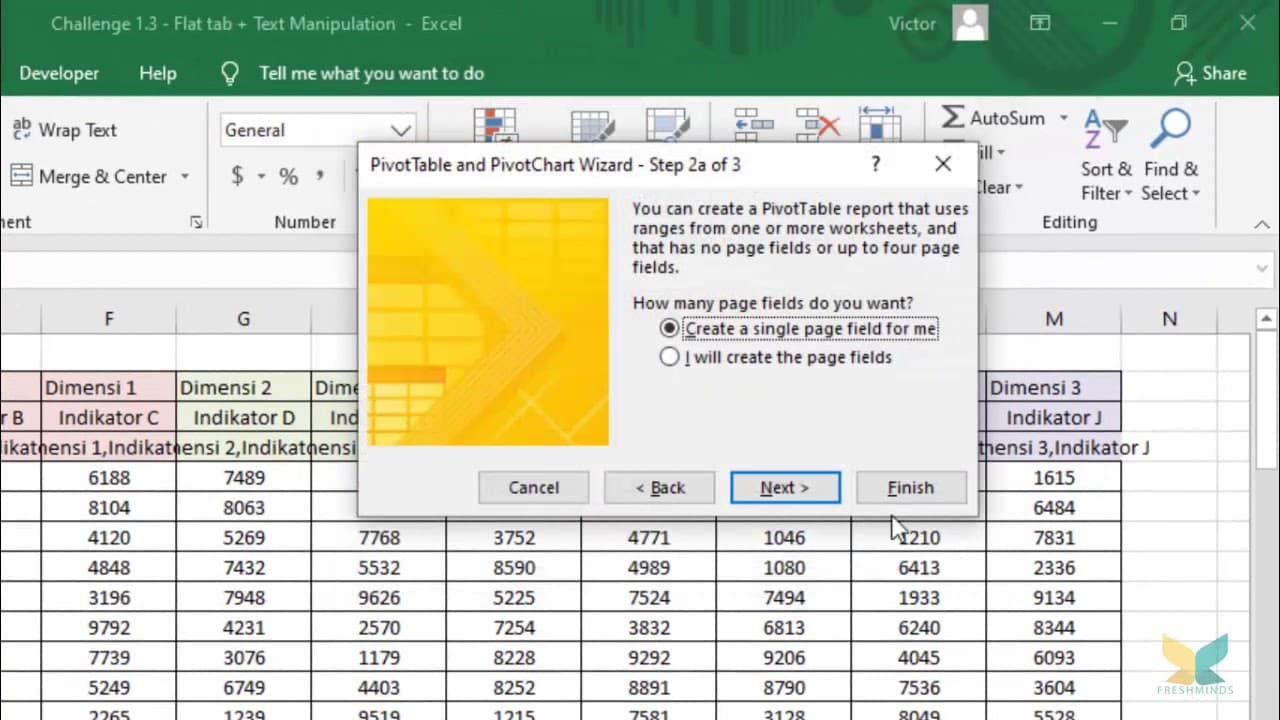Viewport: 1280px width, 720px height.
Task: Open Ribbon Display Options
Action: click(1040, 23)
